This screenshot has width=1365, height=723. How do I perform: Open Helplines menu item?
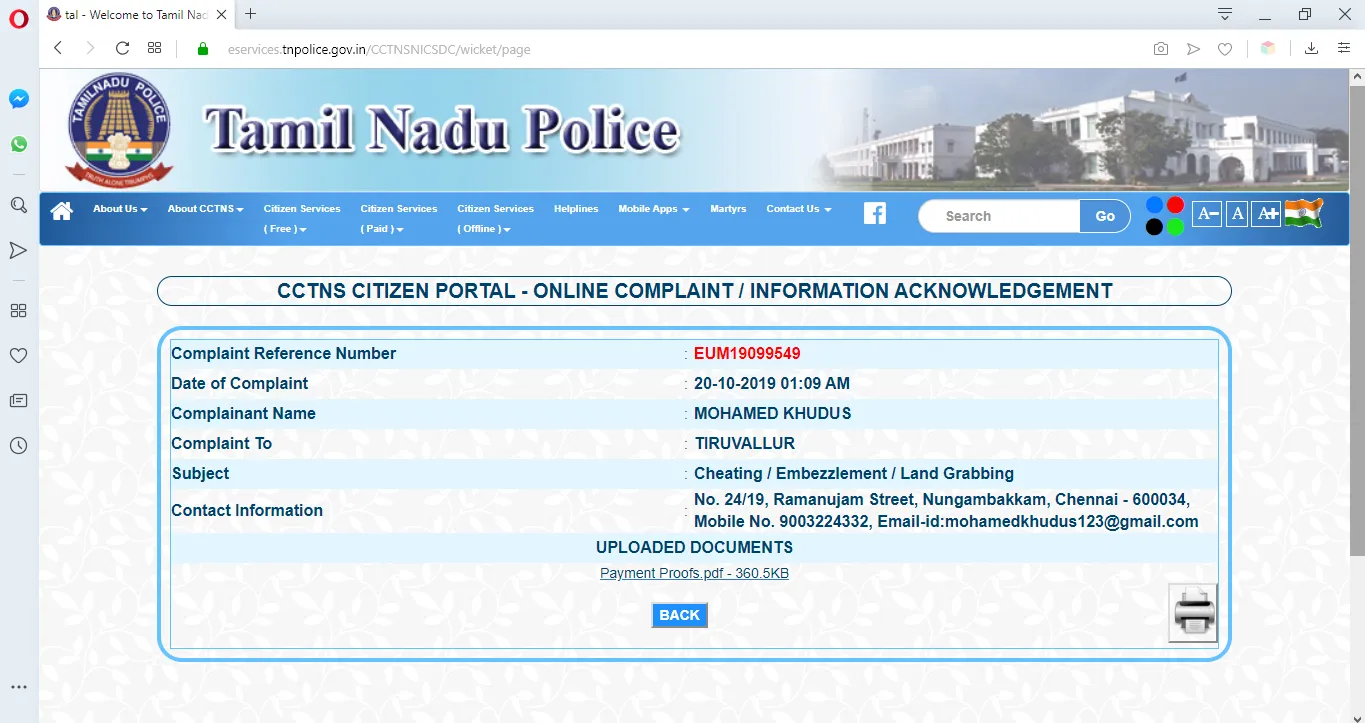tap(576, 209)
